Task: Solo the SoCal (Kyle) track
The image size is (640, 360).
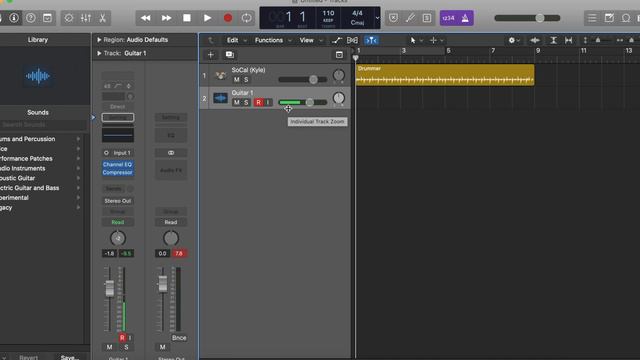Action: coord(246,80)
